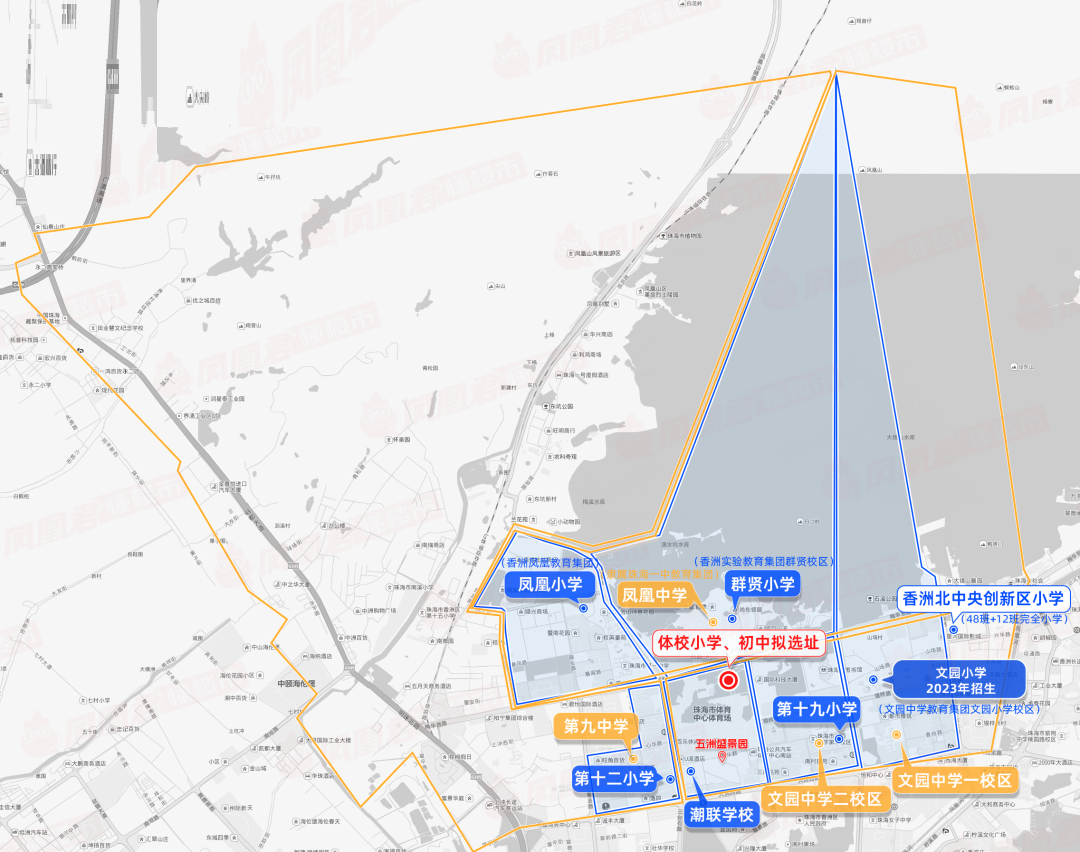
Task: Select the 群贤小学 blue callout label
Action: point(763,585)
